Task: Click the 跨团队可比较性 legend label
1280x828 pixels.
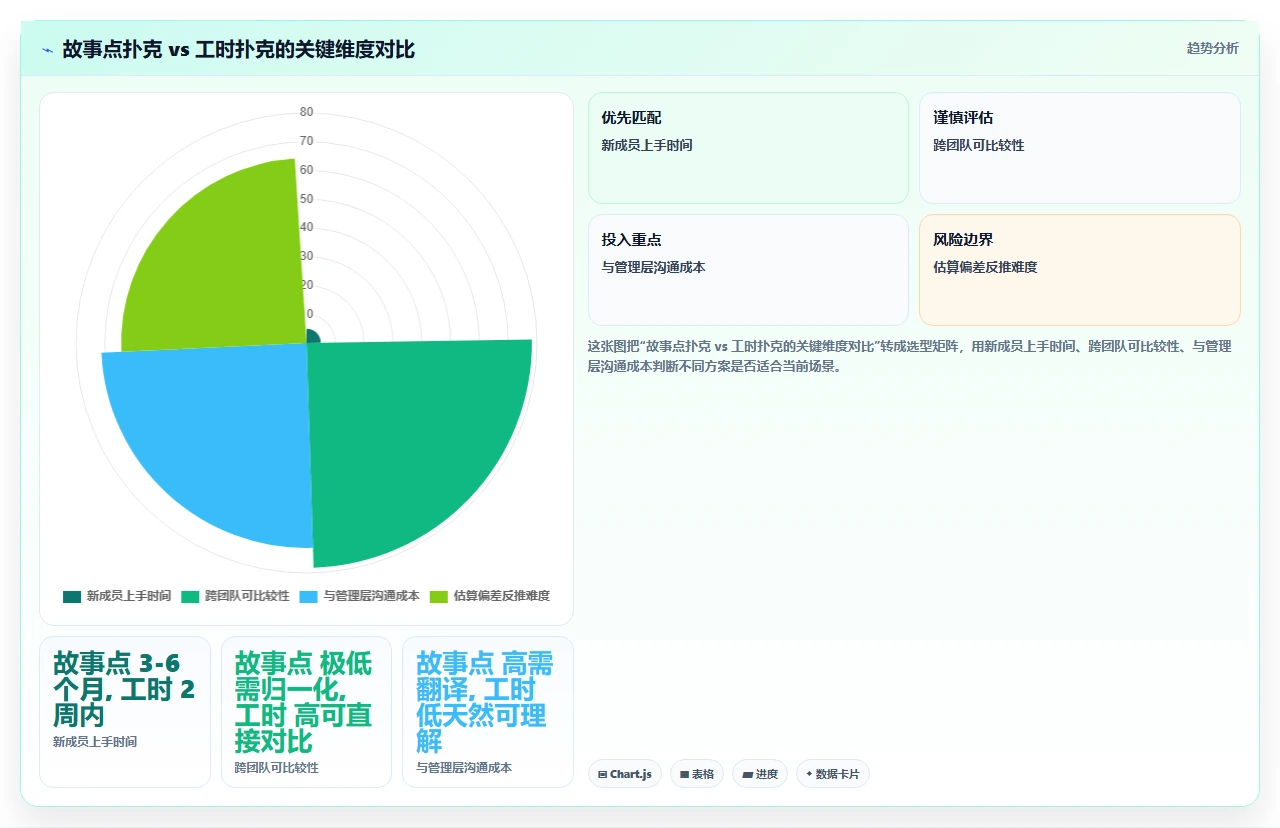Action: click(247, 596)
